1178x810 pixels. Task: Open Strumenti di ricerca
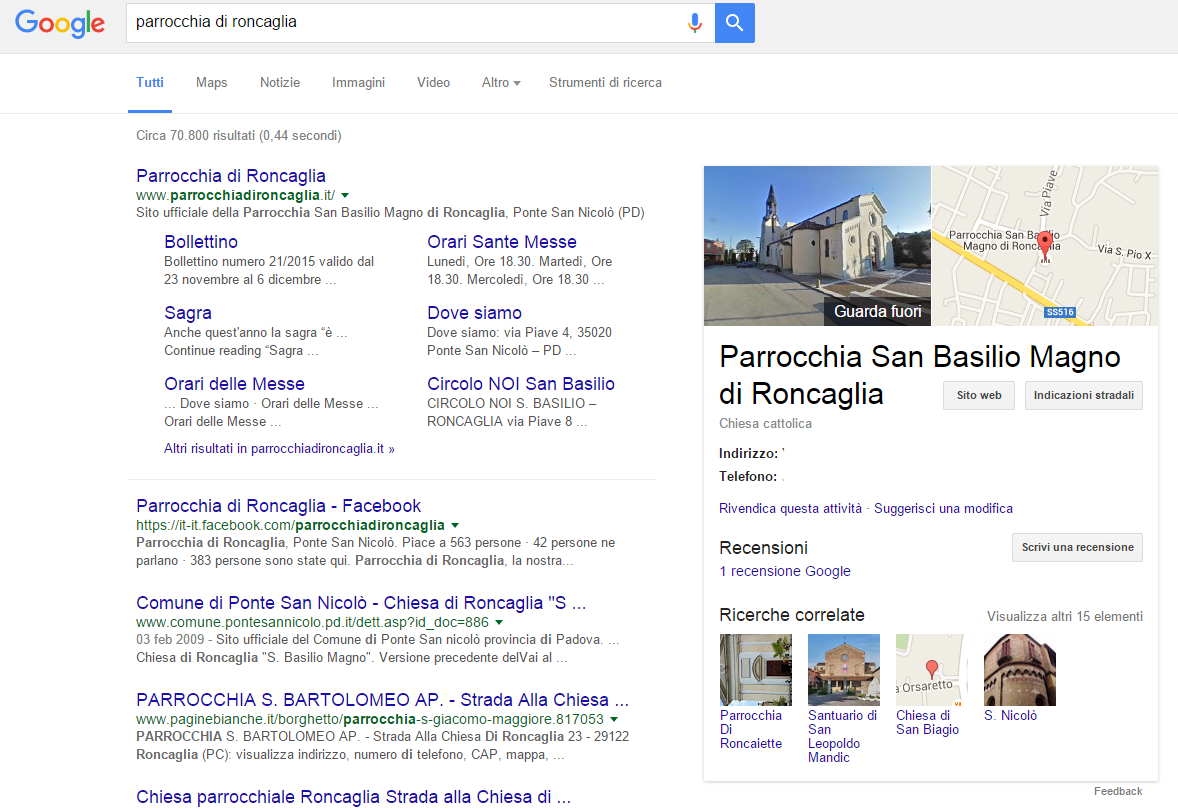pyautogui.click(x=606, y=83)
